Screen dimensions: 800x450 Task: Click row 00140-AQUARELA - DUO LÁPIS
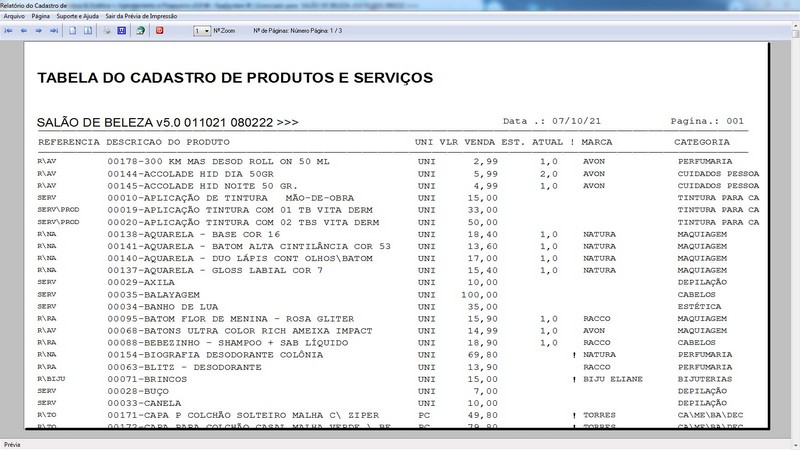398,258
